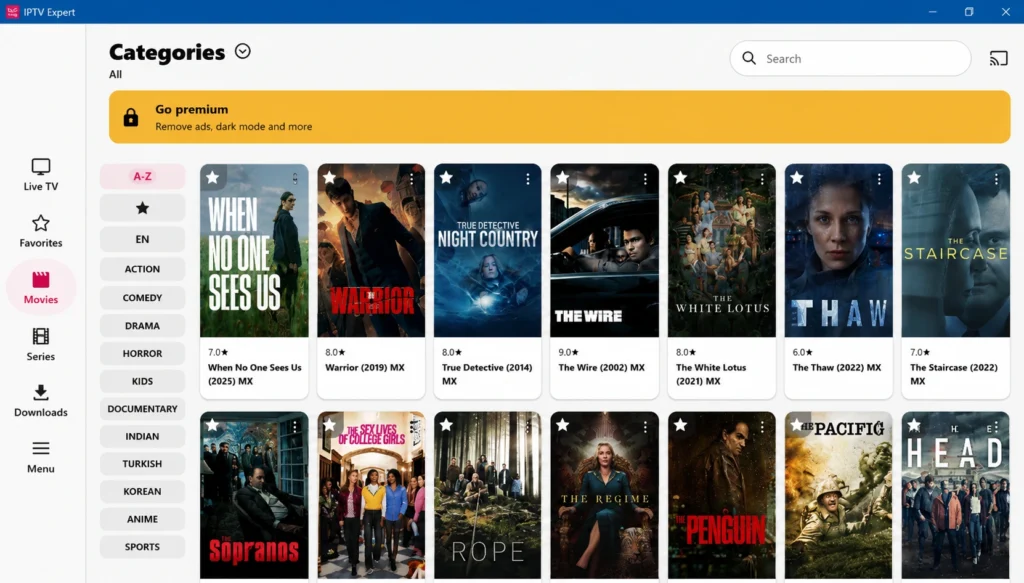
Task: Favorite The Penguin with star icon
Action: 680,425
